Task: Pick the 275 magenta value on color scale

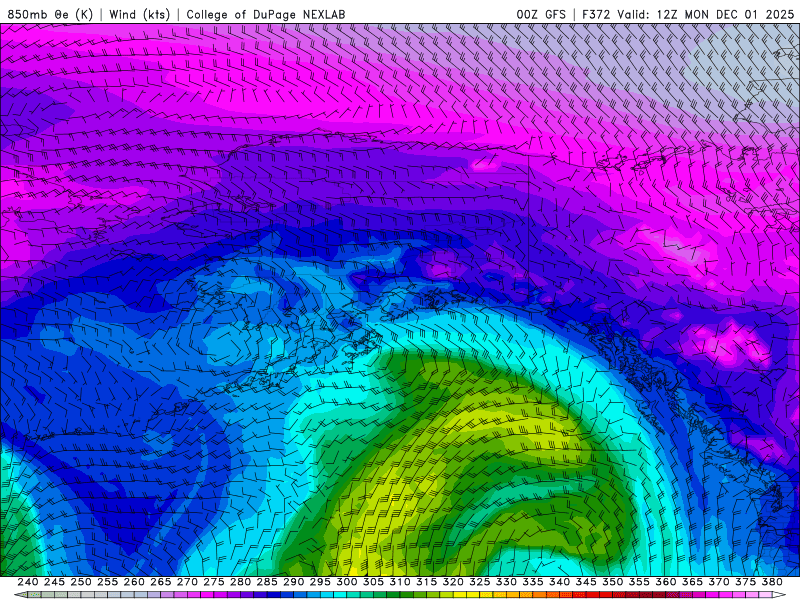Action: click(x=214, y=582)
